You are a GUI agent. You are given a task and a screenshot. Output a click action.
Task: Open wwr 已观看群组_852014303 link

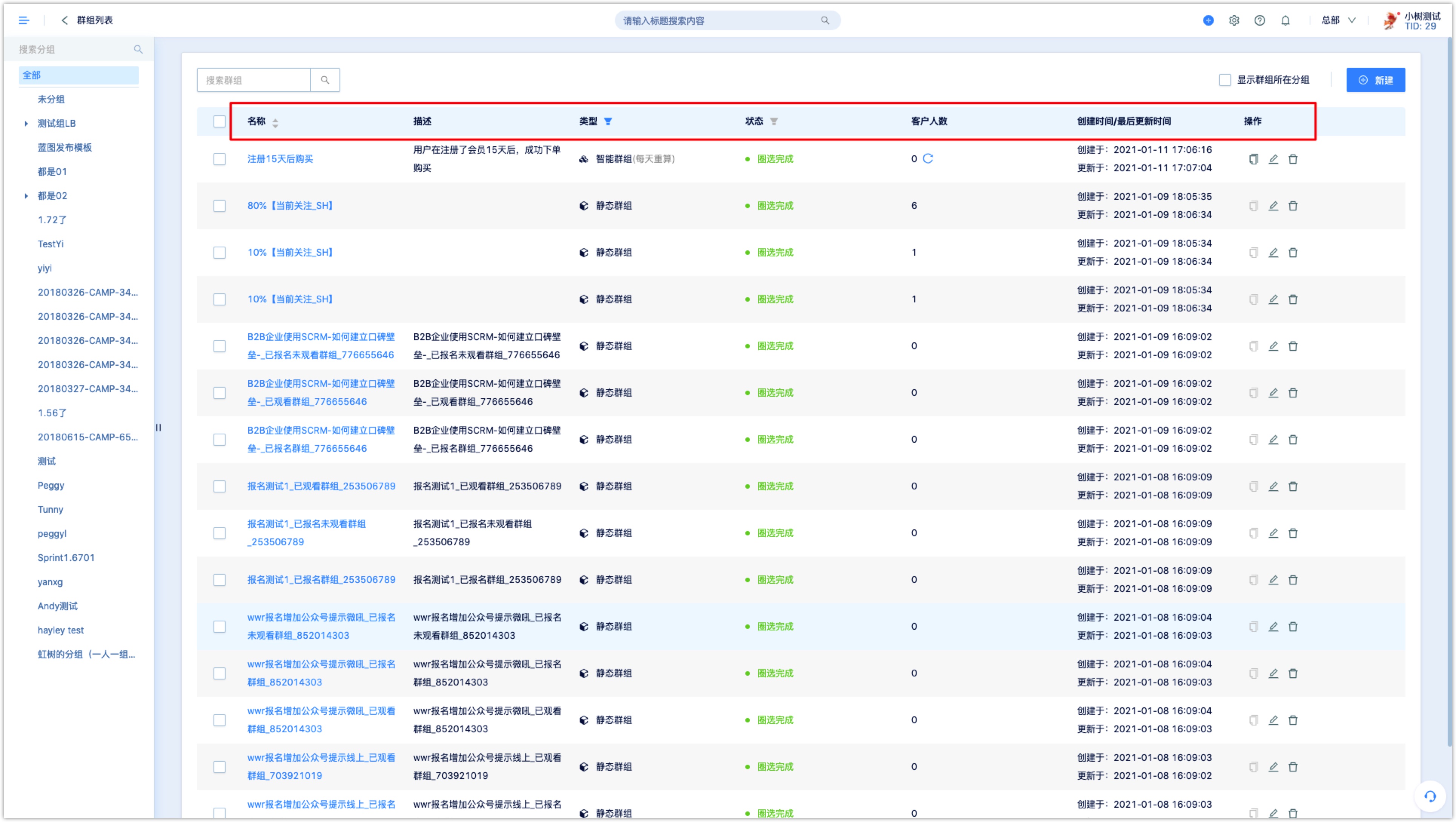pyautogui.click(x=321, y=720)
